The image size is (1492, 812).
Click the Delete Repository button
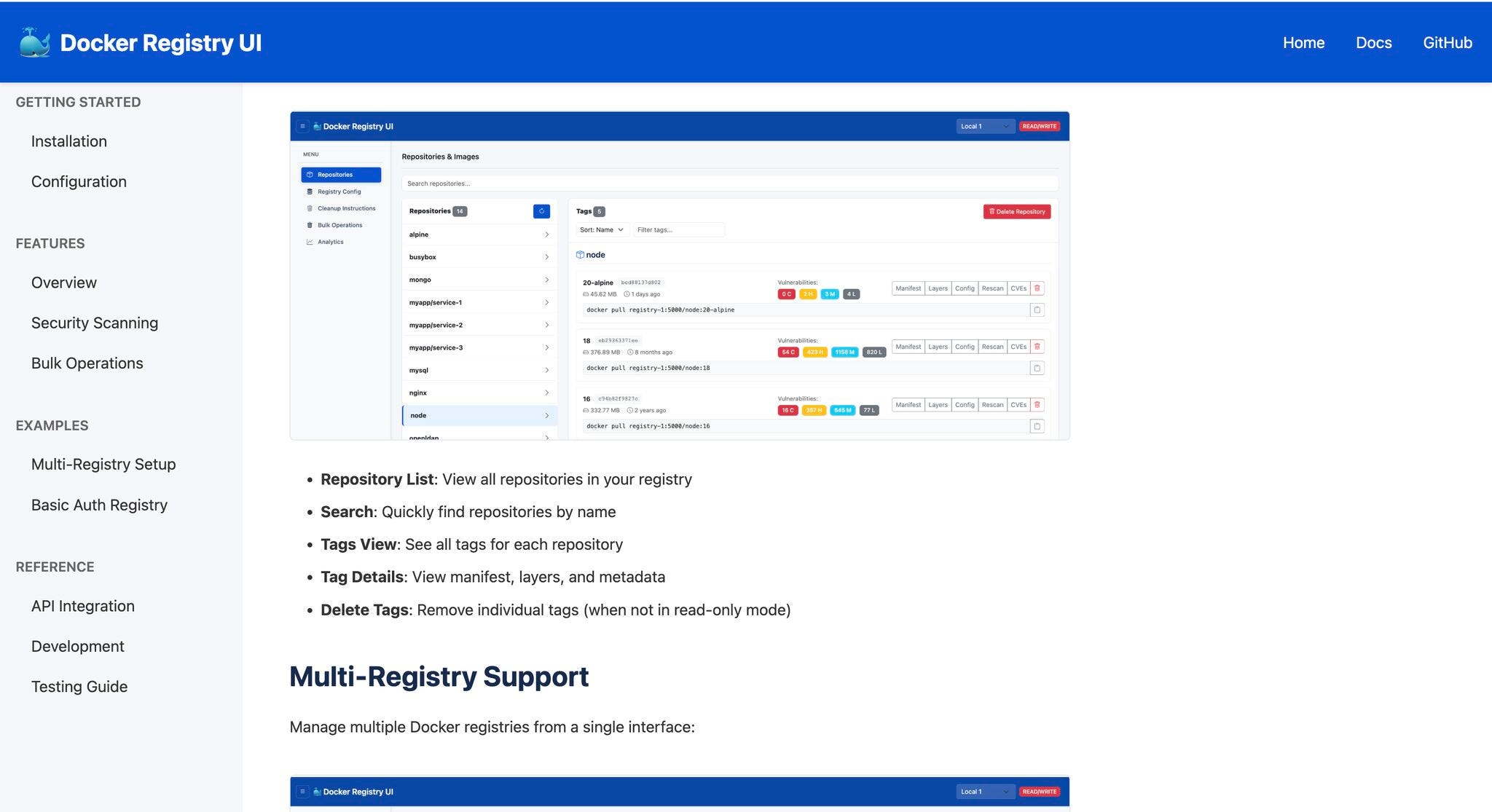point(1016,211)
